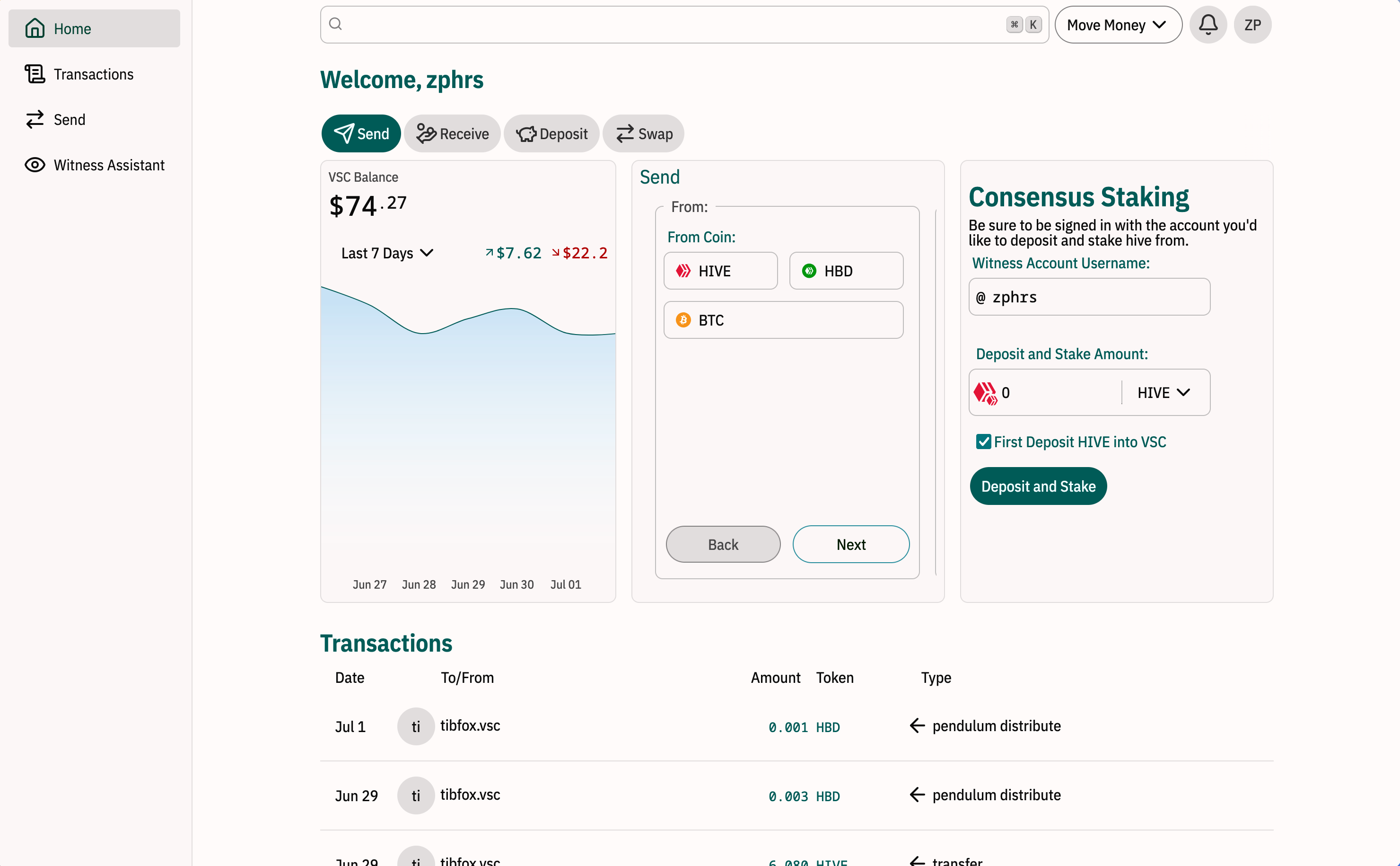The image size is (1400, 866).
Task: Click the Deposit and Stake button
Action: coord(1038,486)
